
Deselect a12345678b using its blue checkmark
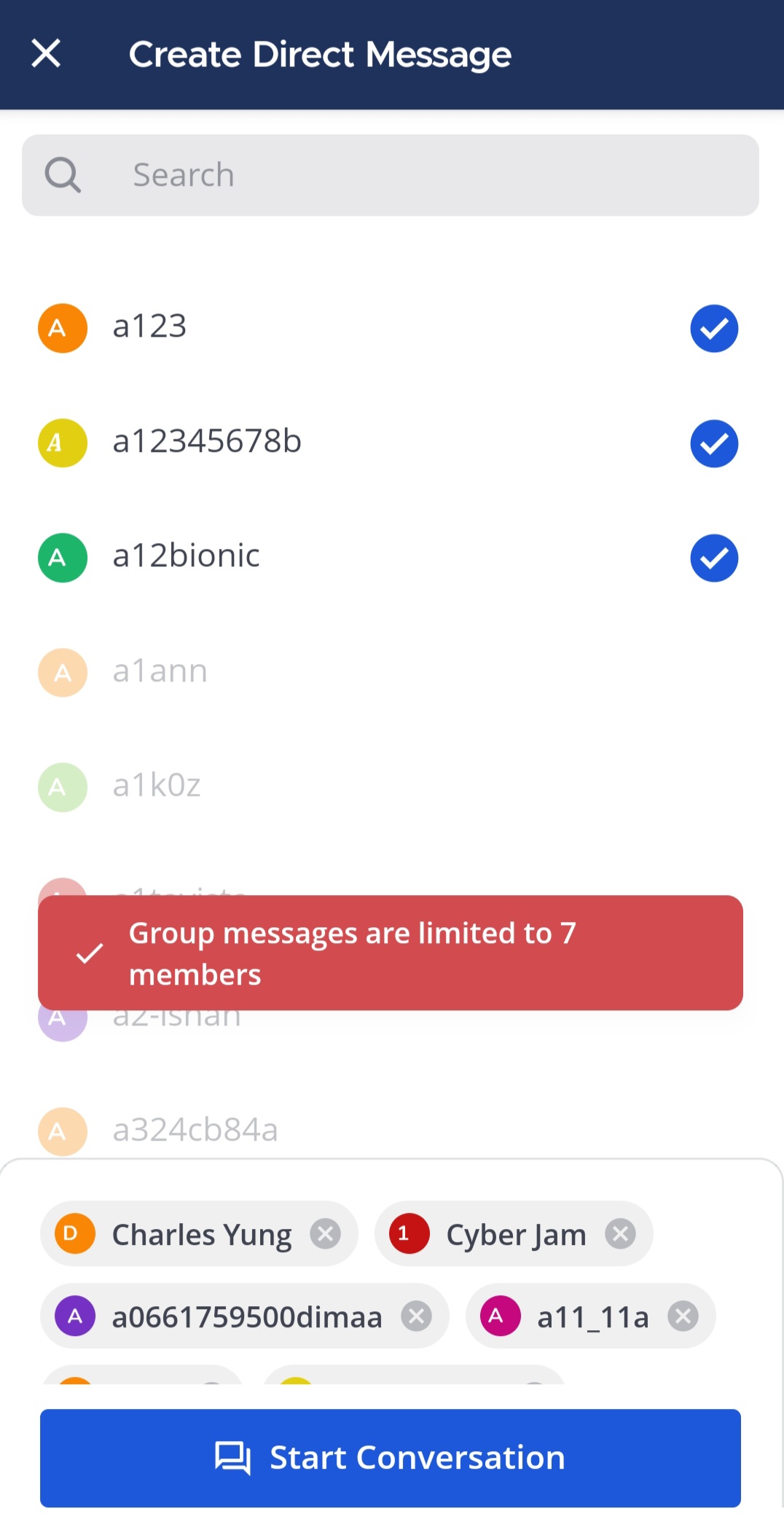[x=713, y=442]
